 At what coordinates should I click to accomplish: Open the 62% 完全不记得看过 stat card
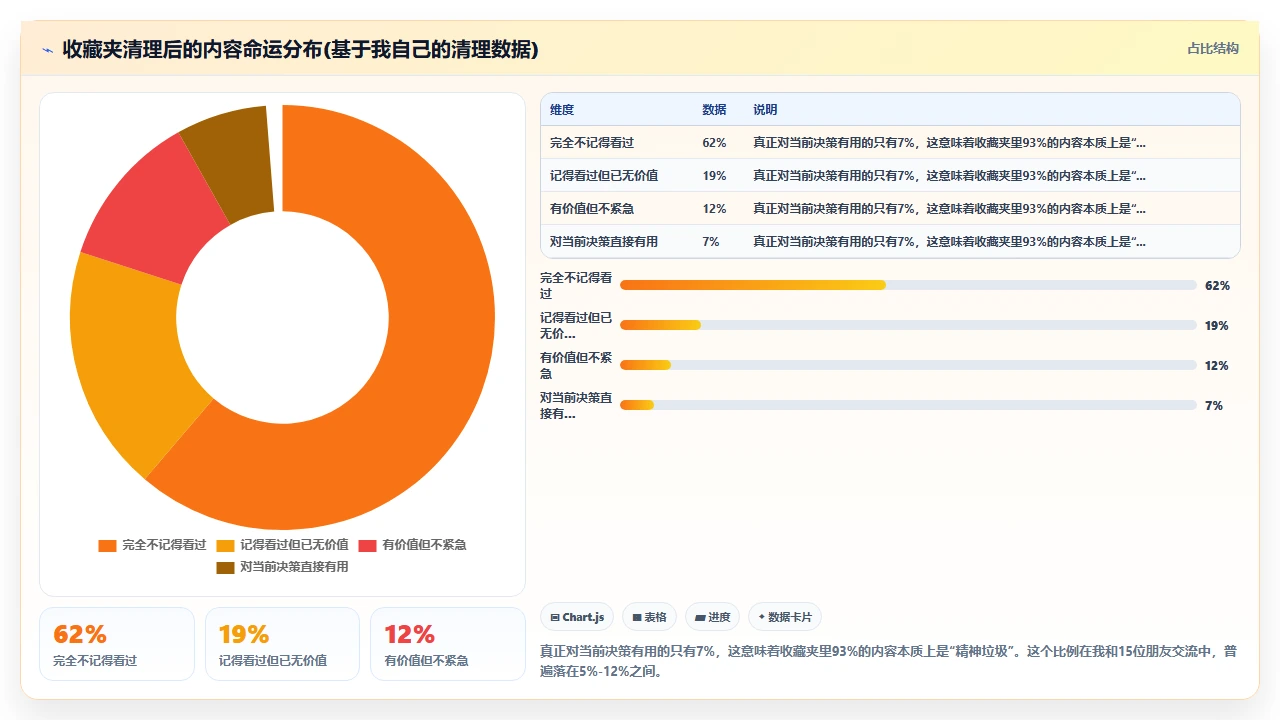point(117,644)
